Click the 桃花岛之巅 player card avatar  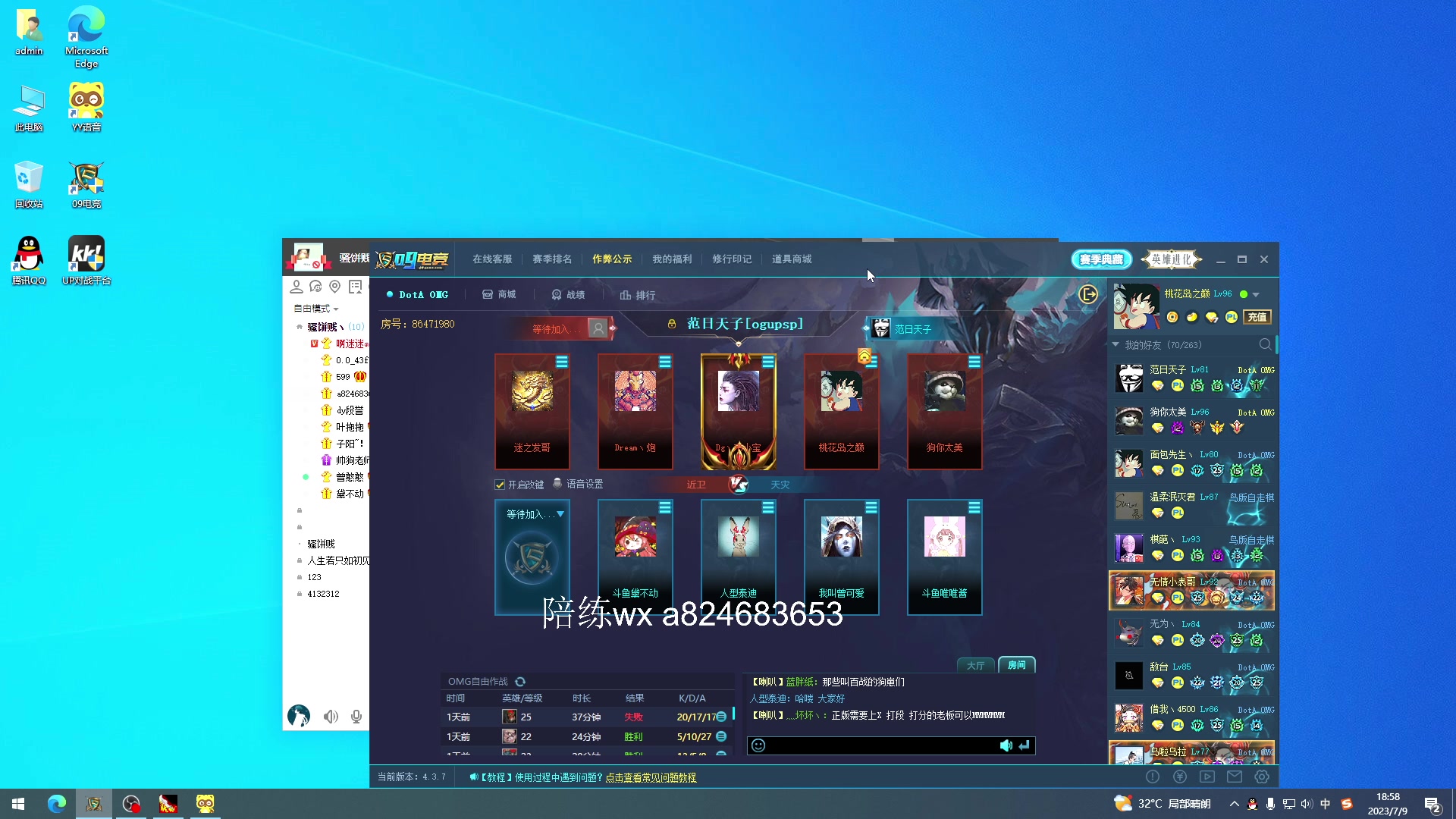pos(842,391)
